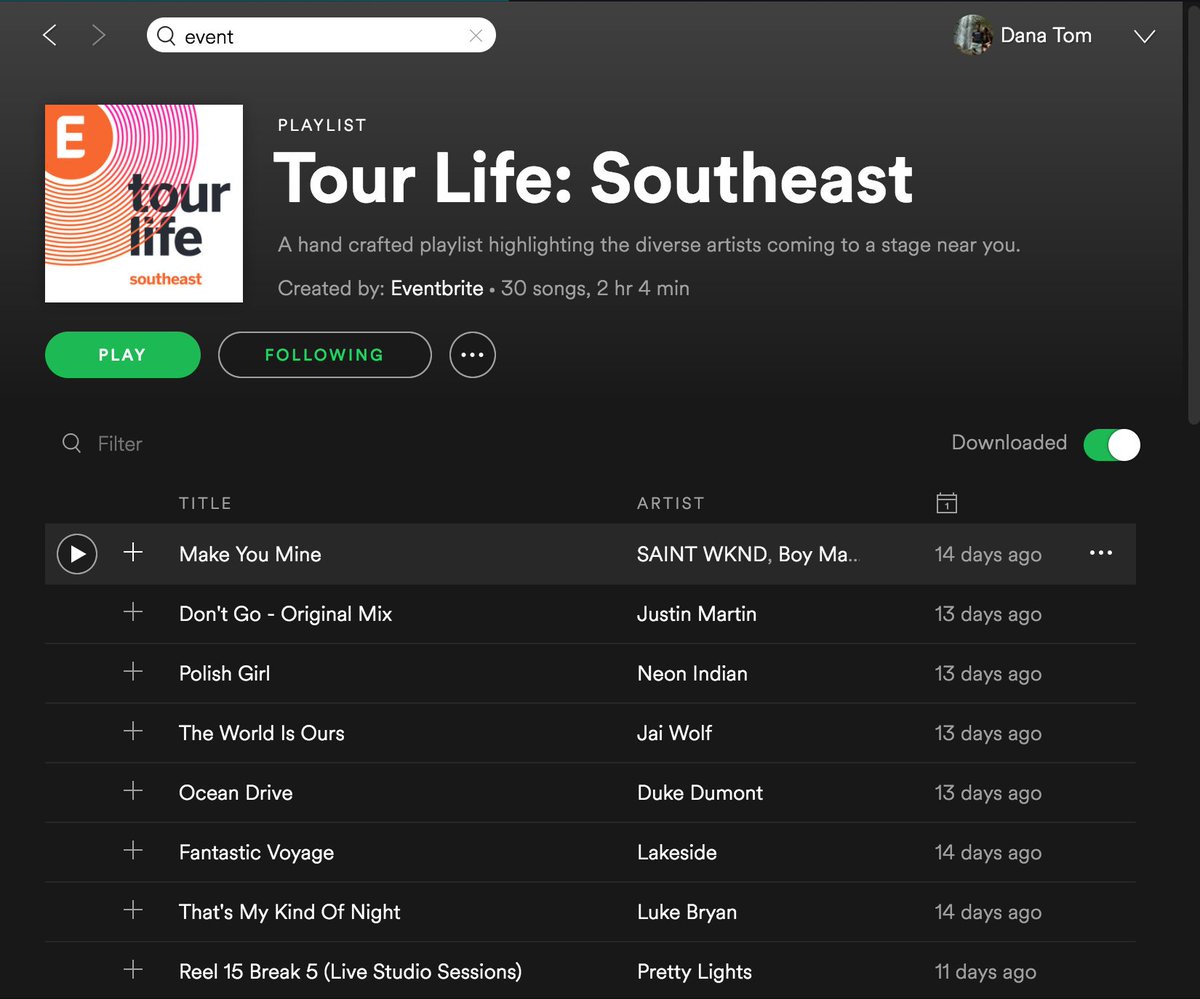
Task: Click the Filter magnifier icon
Action: [72, 443]
